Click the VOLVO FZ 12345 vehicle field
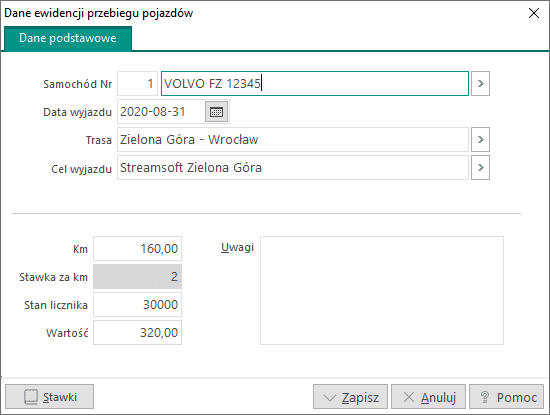Screen dimensions: 550x415 (x=315, y=83)
